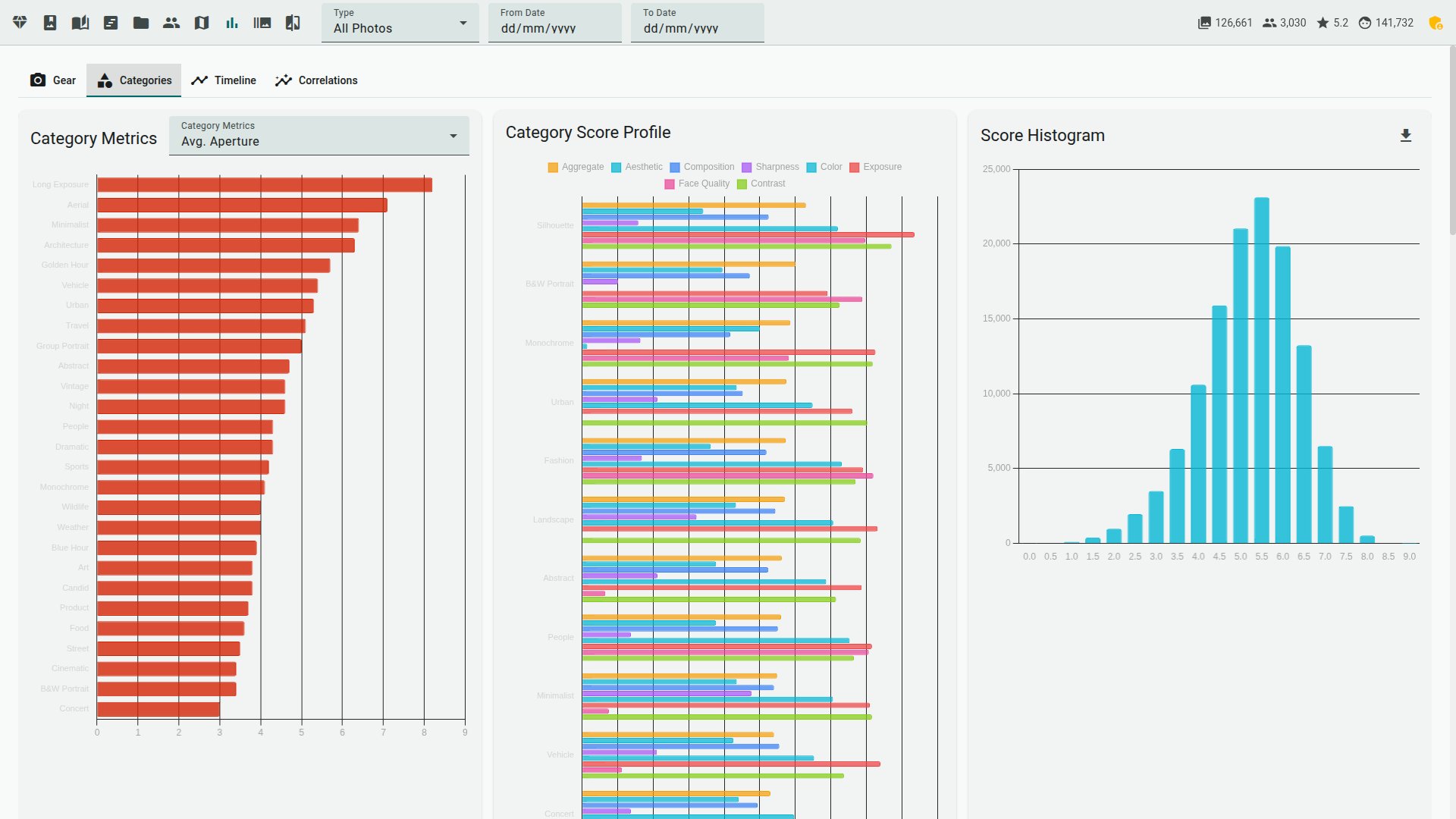Click the Concert bar in Category Metrics
The height and width of the screenshot is (819, 1456).
(158, 709)
